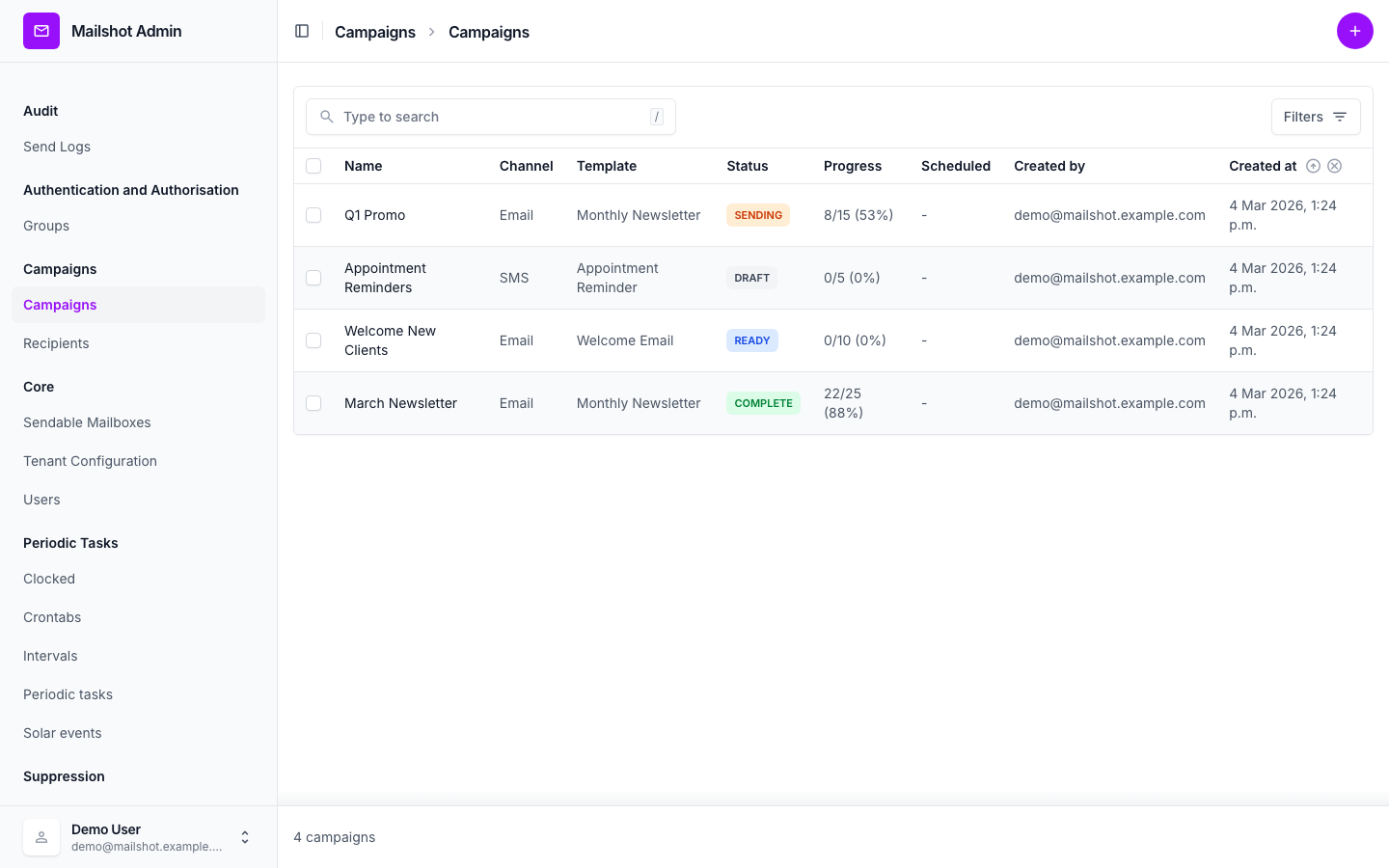
Task: Click the Mailshot Admin title
Action: point(126,31)
